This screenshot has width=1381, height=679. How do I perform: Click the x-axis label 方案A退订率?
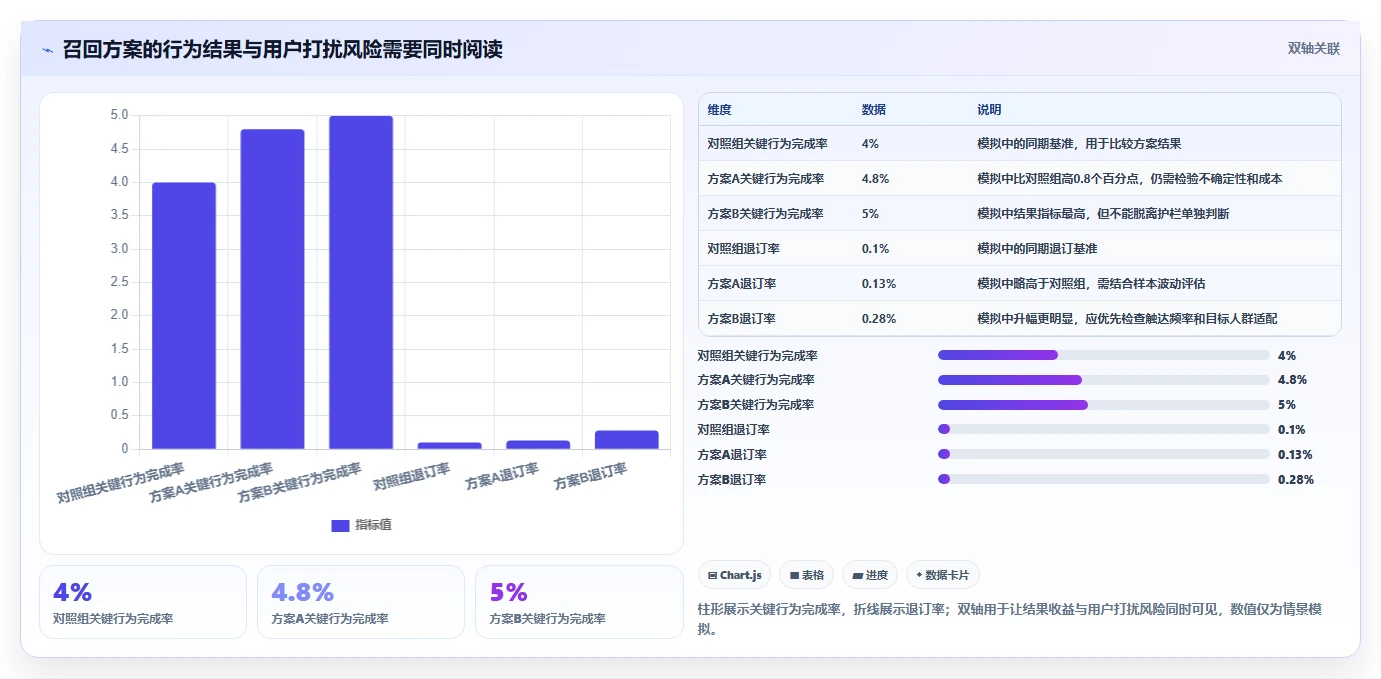click(x=502, y=475)
